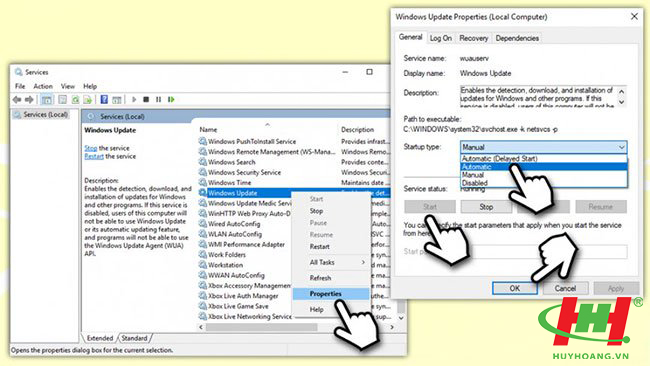Click the Start Service play icon
650x366 pixels.
[134, 99]
